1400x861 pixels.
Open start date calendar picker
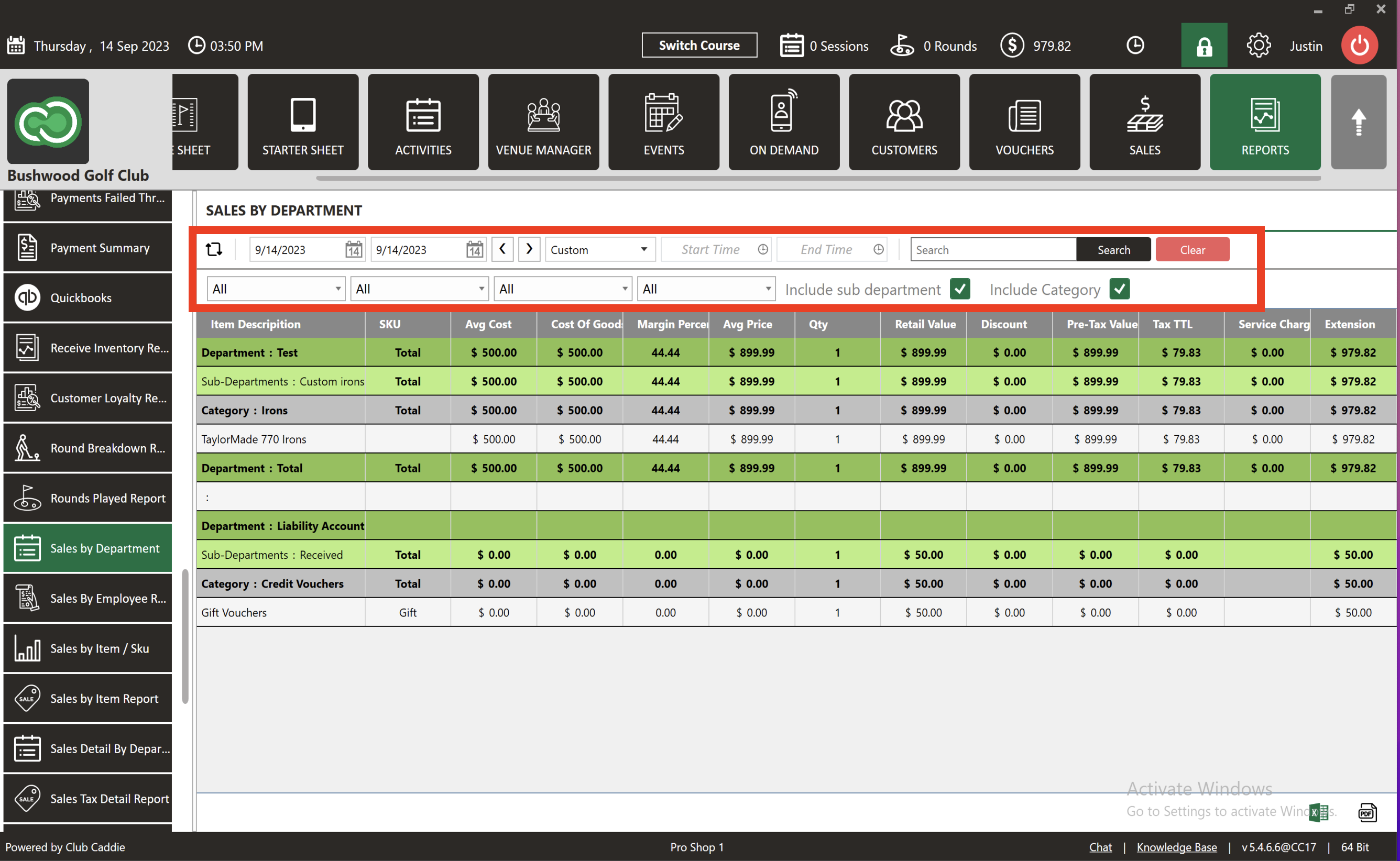click(354, 249)
